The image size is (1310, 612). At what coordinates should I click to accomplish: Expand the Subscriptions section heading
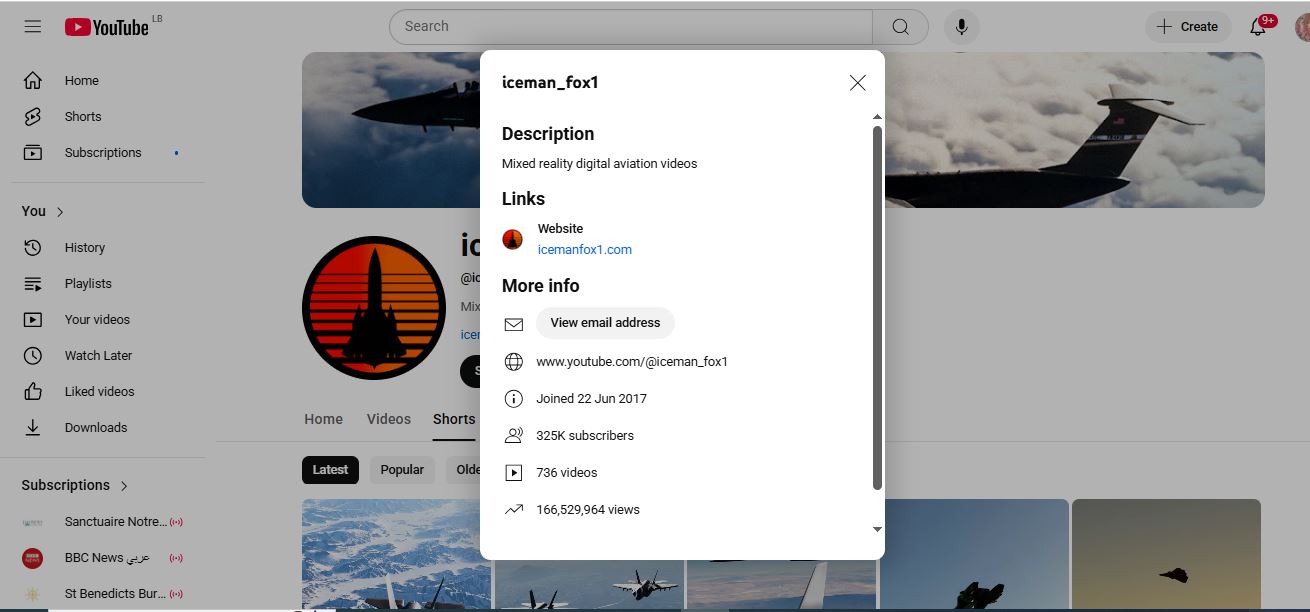(75, 485)
